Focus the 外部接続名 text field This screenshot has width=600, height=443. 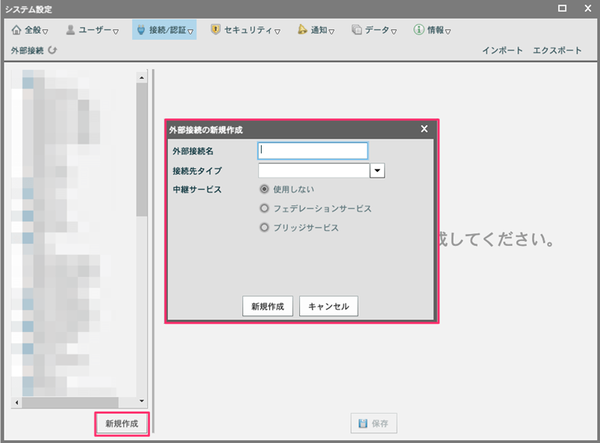(313, 151)
